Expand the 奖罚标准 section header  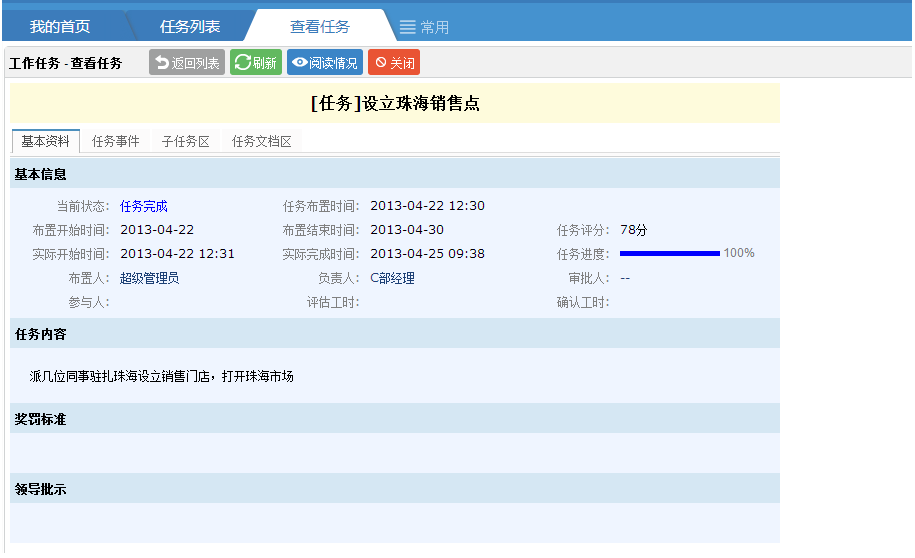[x=41, y=419]
